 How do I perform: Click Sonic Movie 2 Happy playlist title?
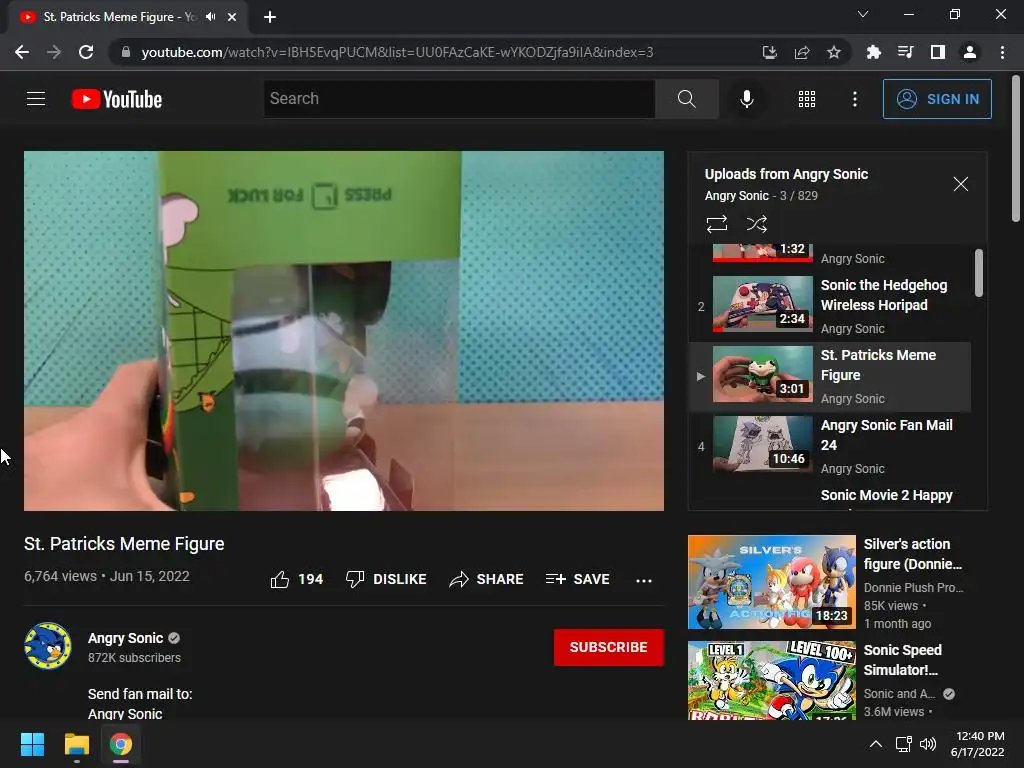point(886,495)
